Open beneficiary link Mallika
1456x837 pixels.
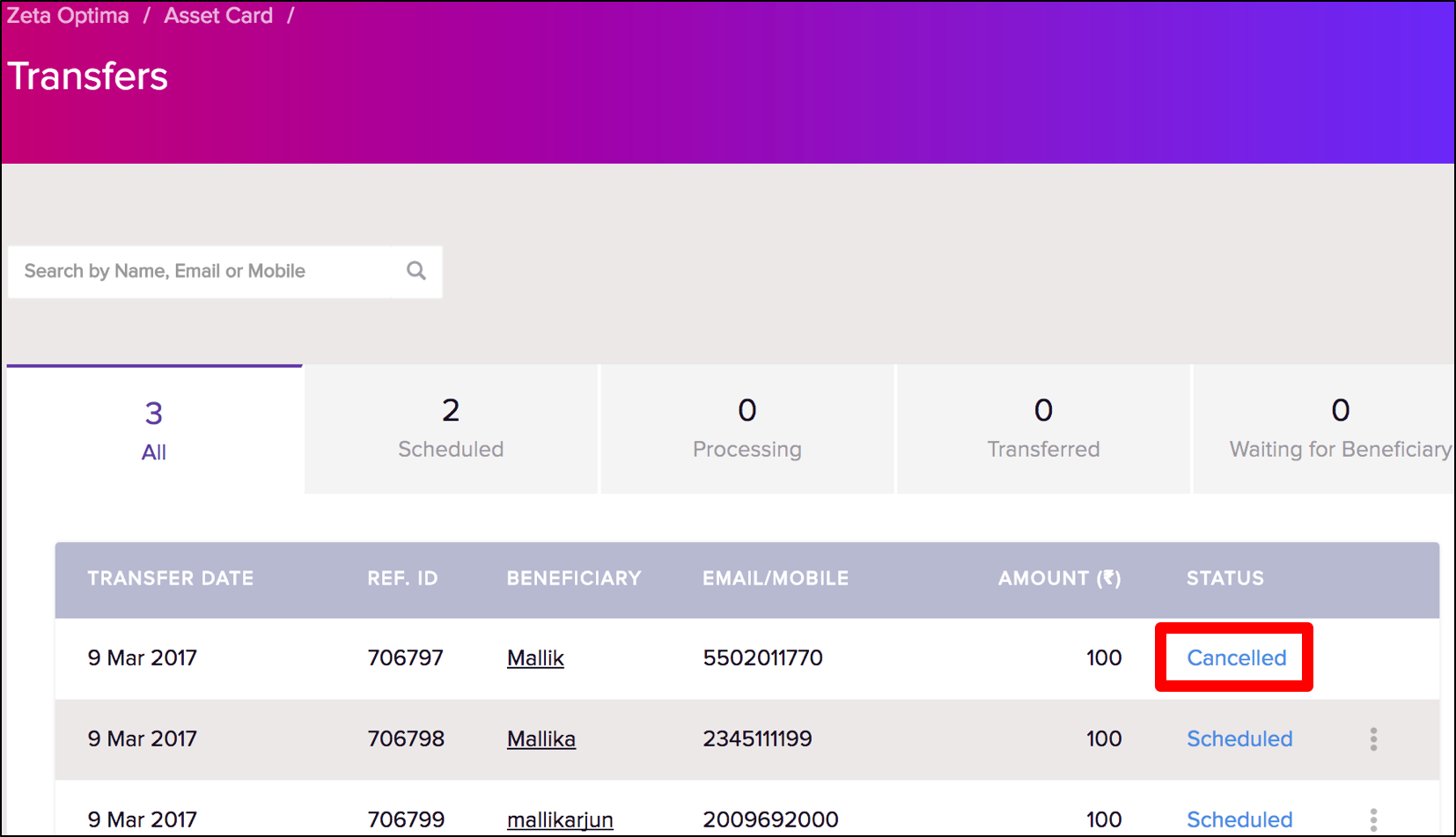tap(541, 739)
